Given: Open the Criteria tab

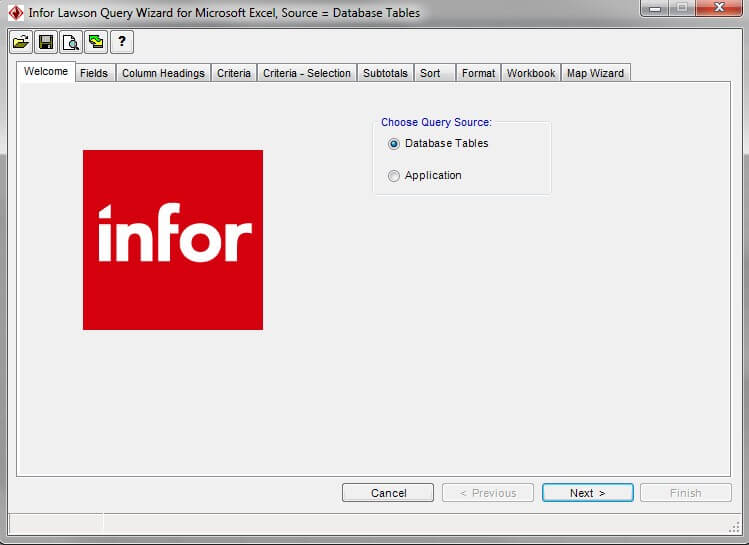Looking at the screenshot, I should pyautogui.click(x=234, y=73).
